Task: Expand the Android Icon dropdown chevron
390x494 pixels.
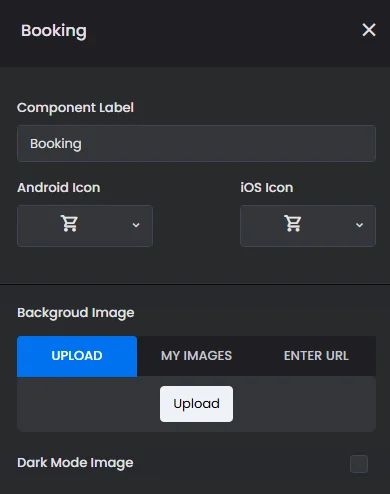Action: (x=136, y=225)
